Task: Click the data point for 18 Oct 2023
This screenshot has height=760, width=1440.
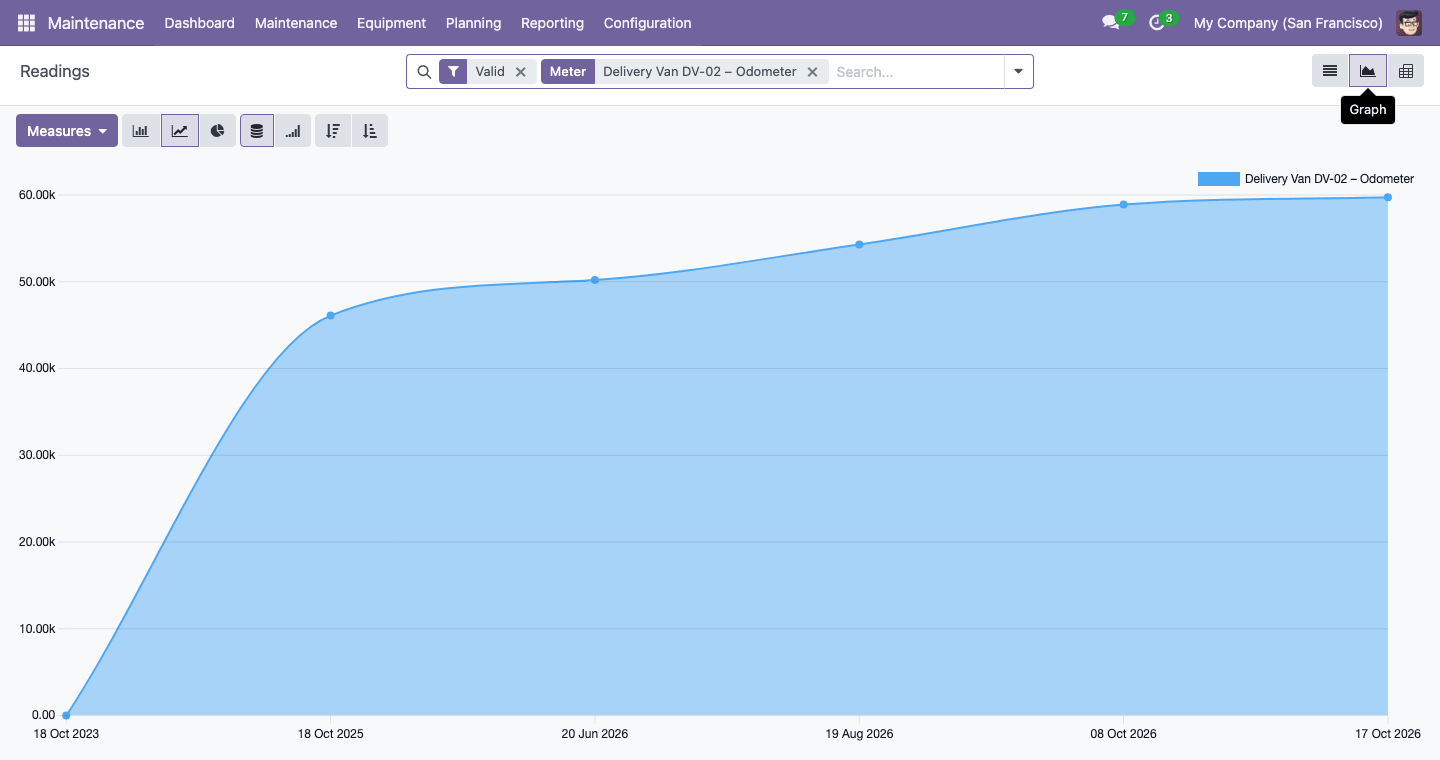Action: click(66, 715)
